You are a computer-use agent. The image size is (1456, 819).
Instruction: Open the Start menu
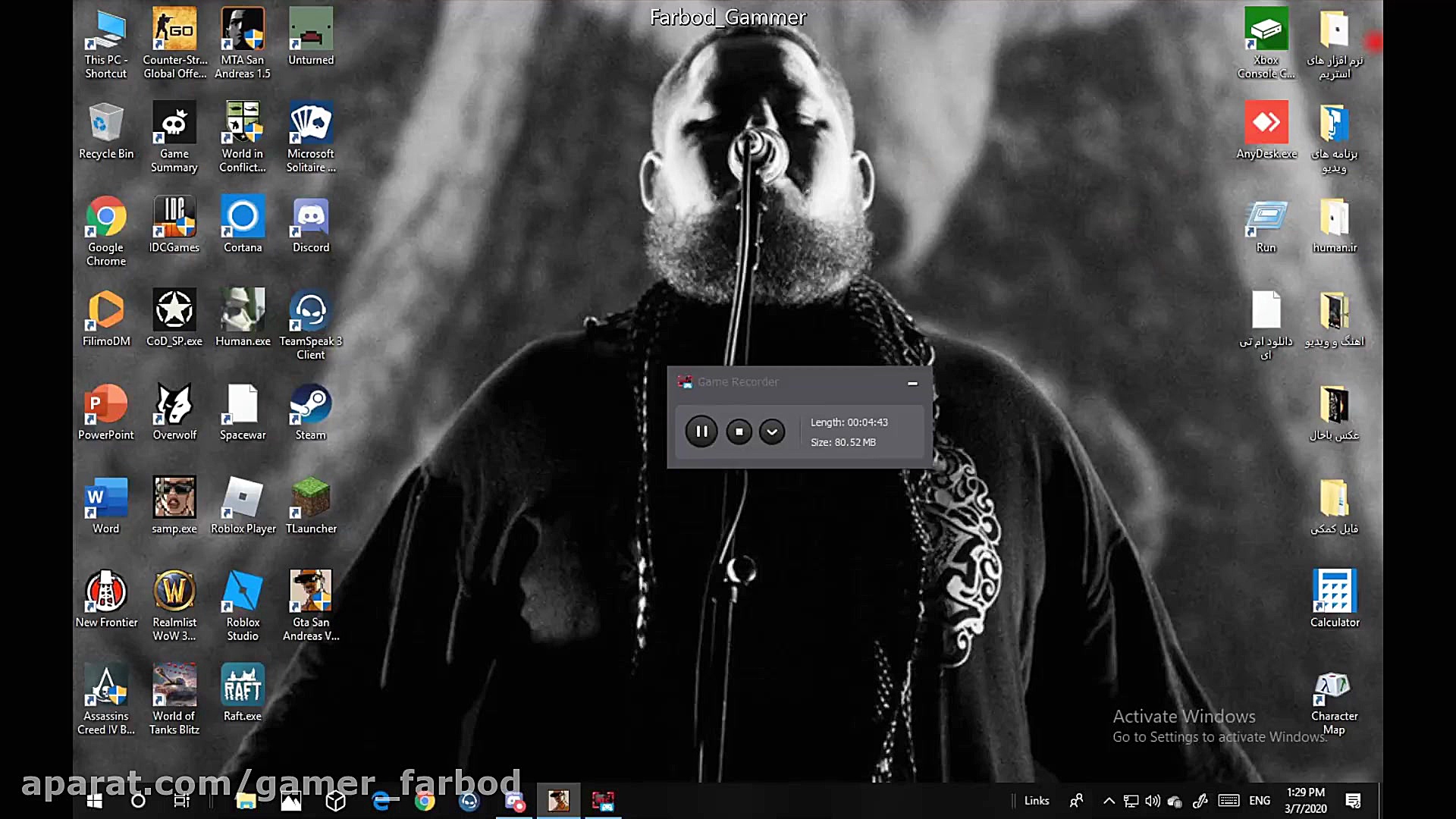point(94,801)
